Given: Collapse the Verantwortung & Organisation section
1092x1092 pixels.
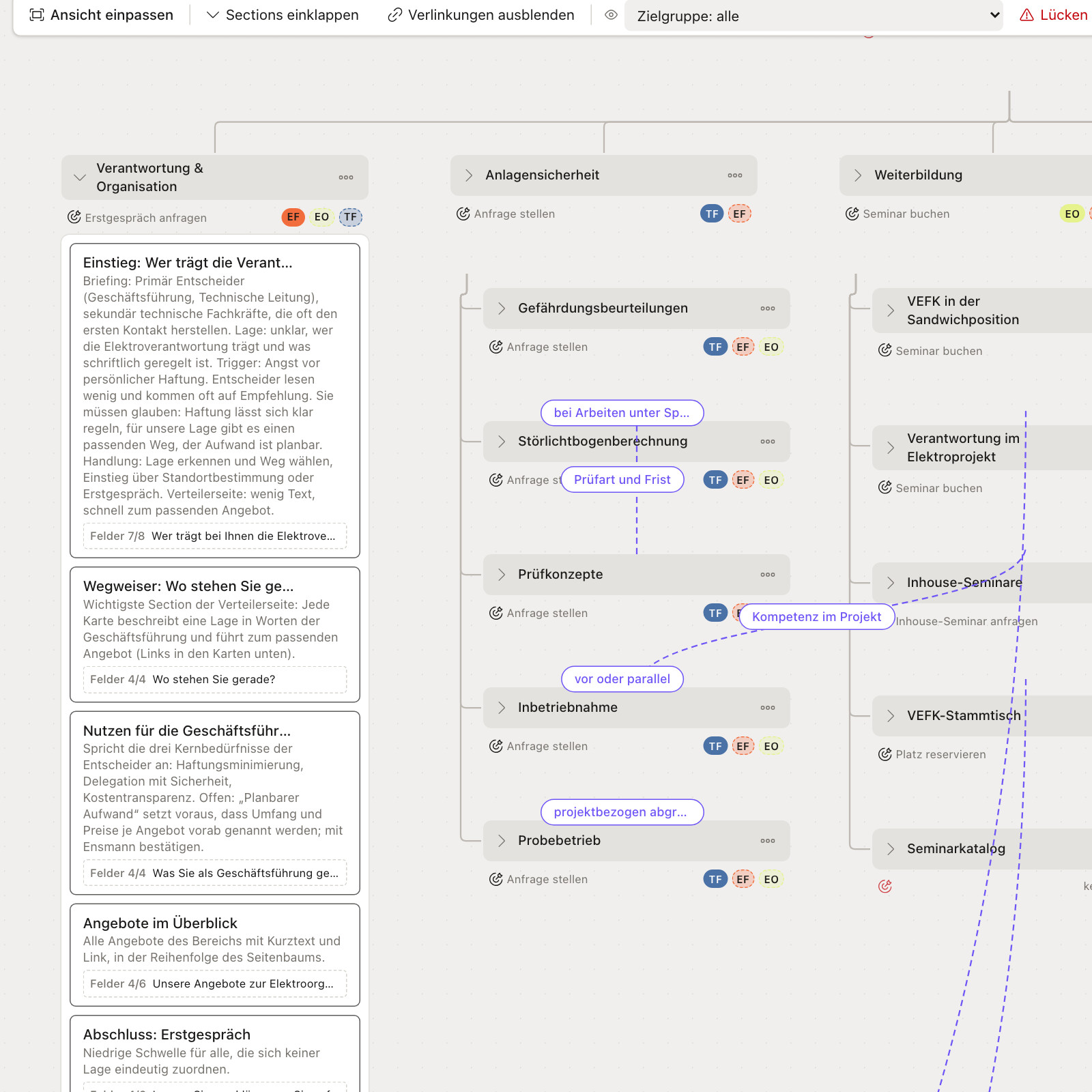Looking at the screenshot, I should tap(80, 177).
